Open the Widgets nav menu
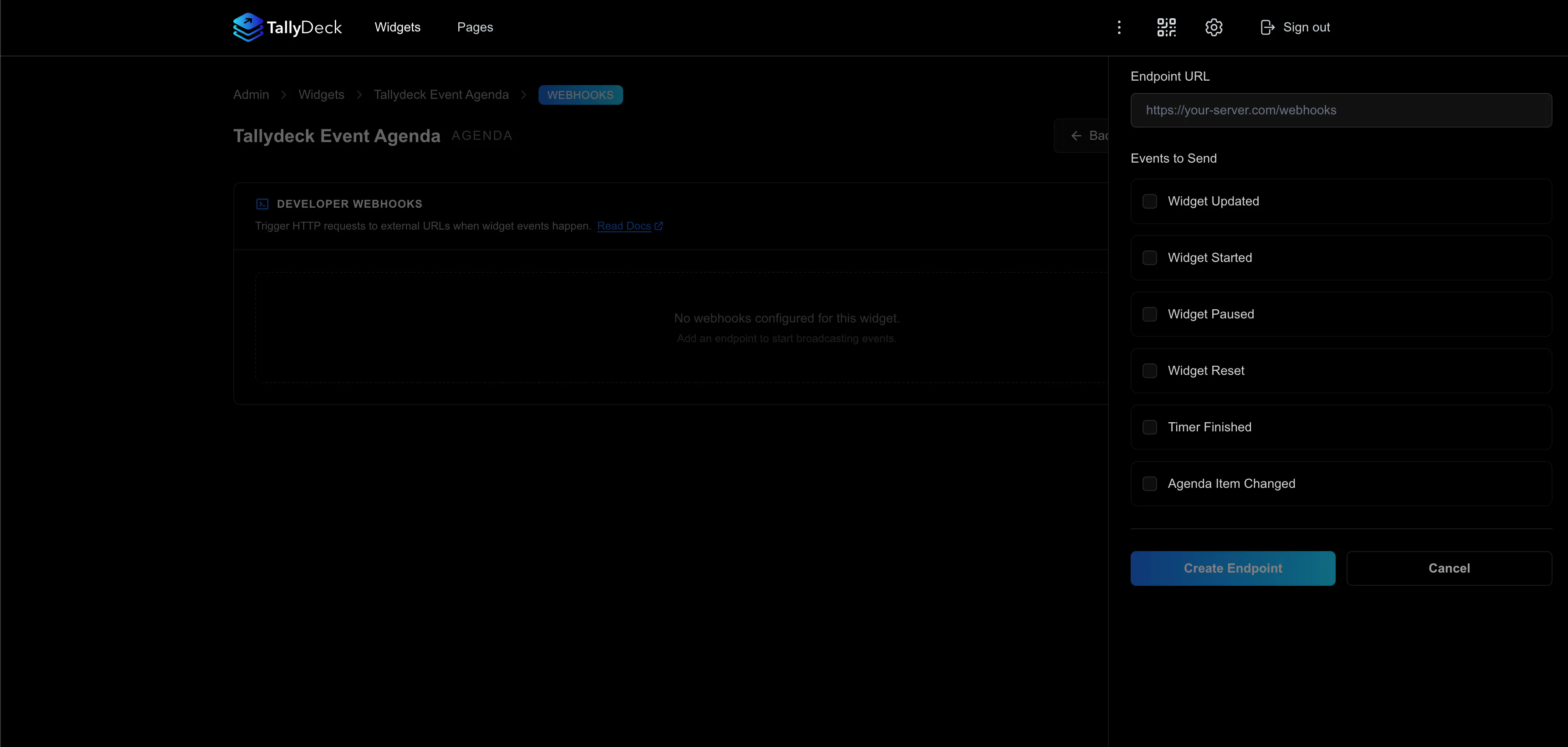Image resolution: width=1568 pixels, height=747 pixels. coord(398,27)
